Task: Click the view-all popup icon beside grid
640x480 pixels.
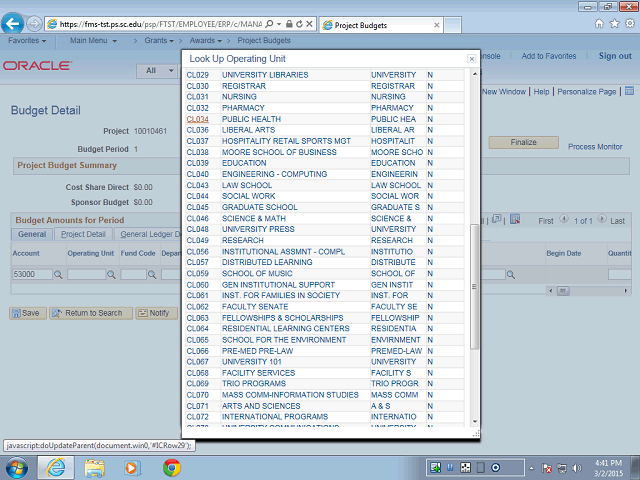Action: pyautogui.click(x=496, y=220)
